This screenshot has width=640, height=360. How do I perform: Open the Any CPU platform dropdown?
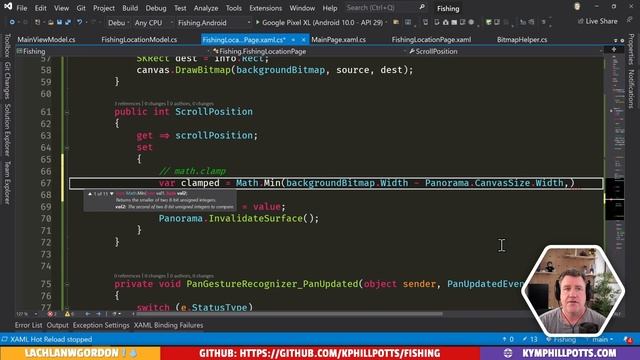click(153, 23)
